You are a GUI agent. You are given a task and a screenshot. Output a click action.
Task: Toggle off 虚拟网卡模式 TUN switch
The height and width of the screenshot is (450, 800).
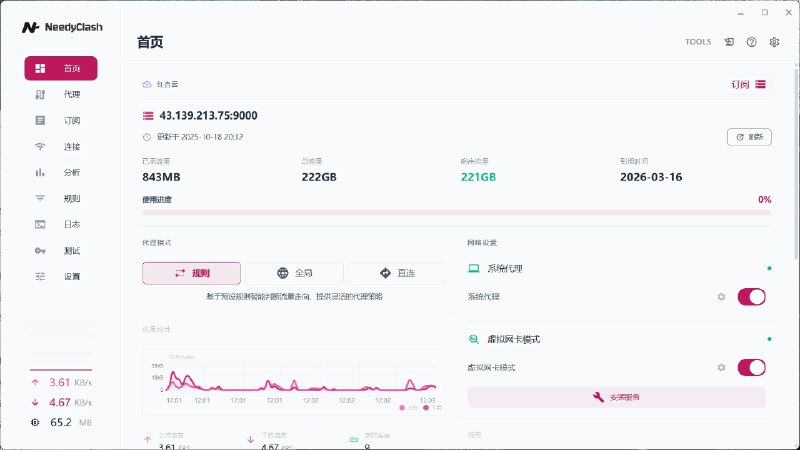pyautogui.click(x=751, y=368)
